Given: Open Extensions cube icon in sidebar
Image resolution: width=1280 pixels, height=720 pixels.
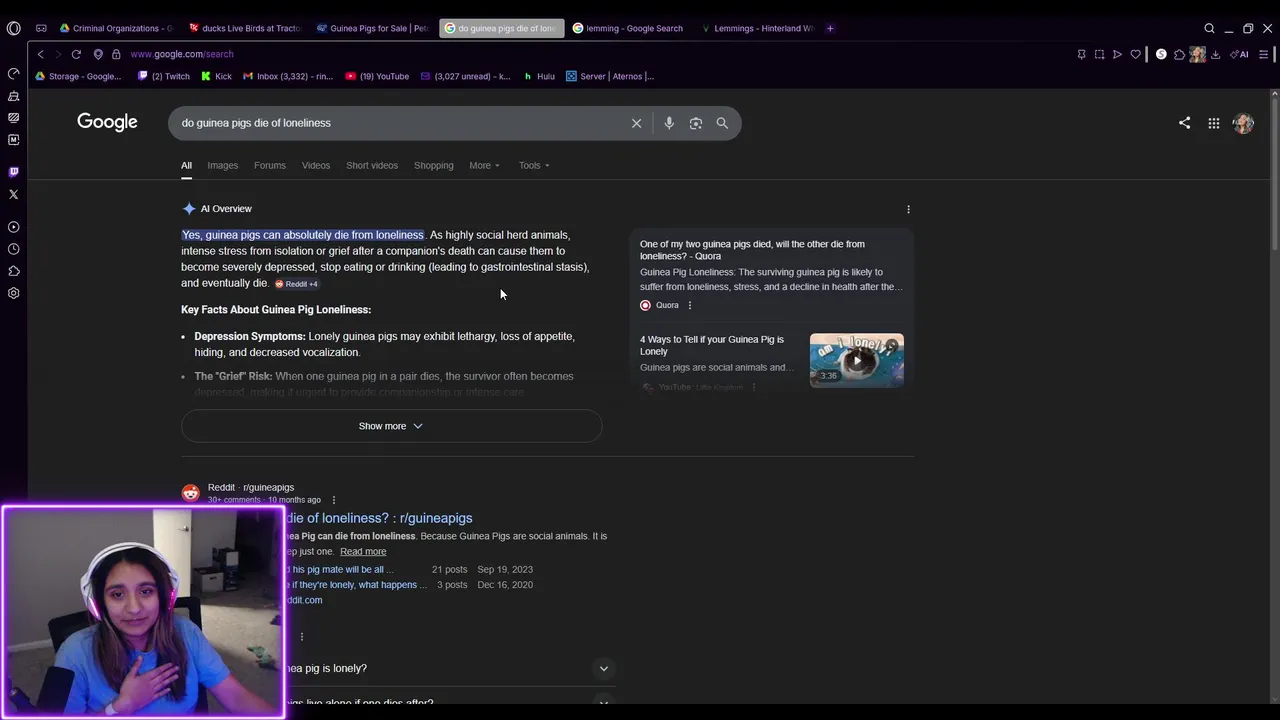Looking at the screenshot, I should (x=13, y=271).
